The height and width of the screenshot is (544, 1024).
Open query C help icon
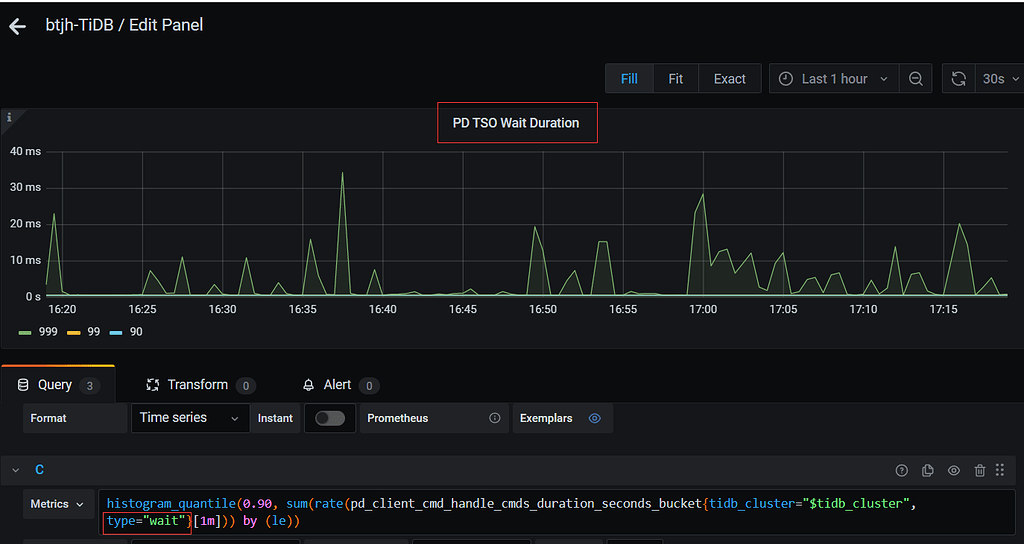(x=902, y=470)
